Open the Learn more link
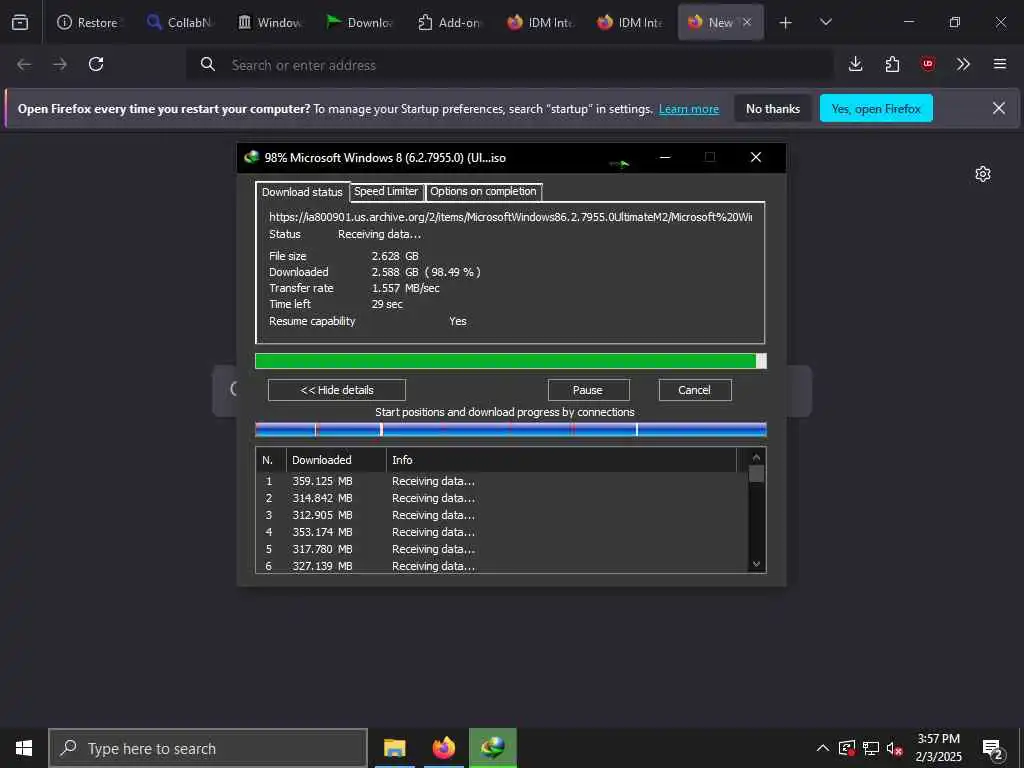The image size is (1024, 768). point(688,109)
